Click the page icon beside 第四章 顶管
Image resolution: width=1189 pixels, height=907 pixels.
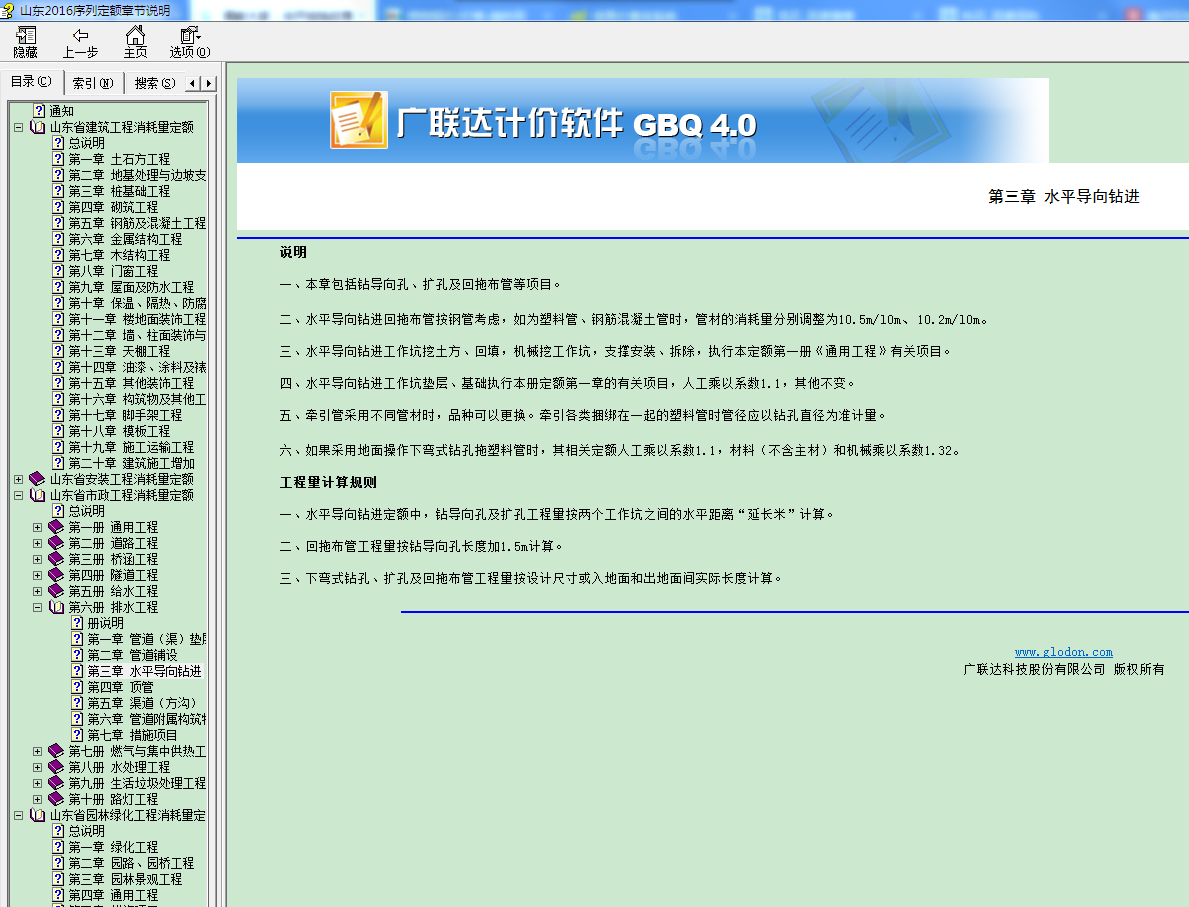pyautogui.click(x=77, y=687)
